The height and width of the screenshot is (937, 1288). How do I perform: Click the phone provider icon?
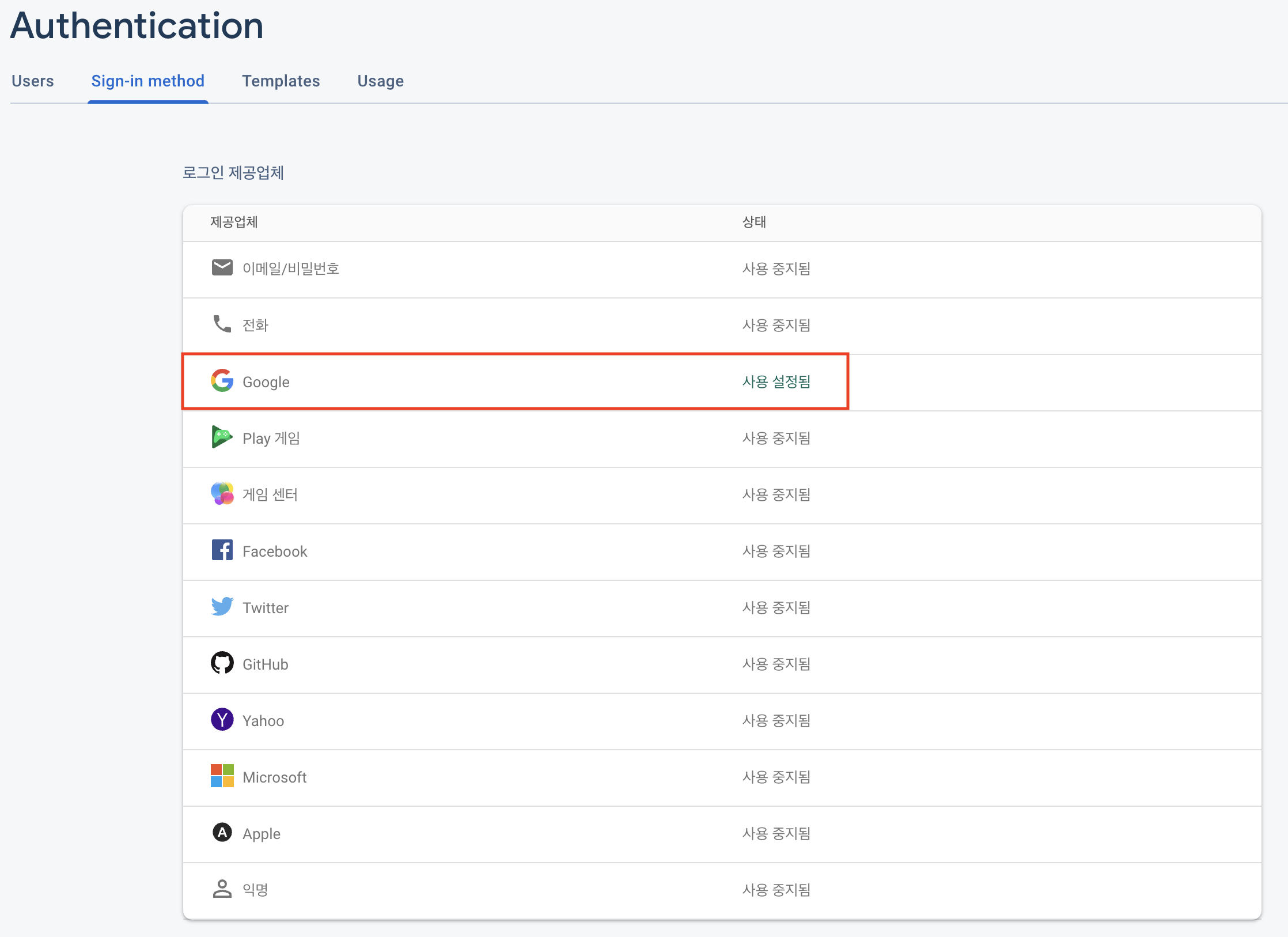(x=222, y=324)
